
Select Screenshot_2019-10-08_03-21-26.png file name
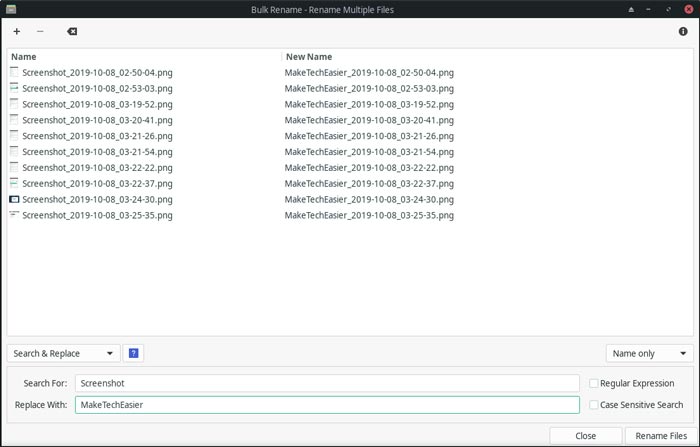[97, 136]
